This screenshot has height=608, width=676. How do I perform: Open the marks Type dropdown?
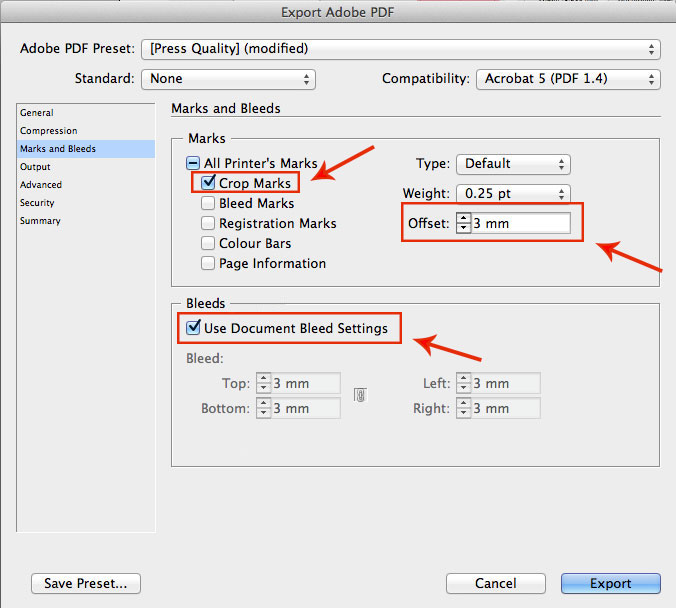(x=513, y=164)
